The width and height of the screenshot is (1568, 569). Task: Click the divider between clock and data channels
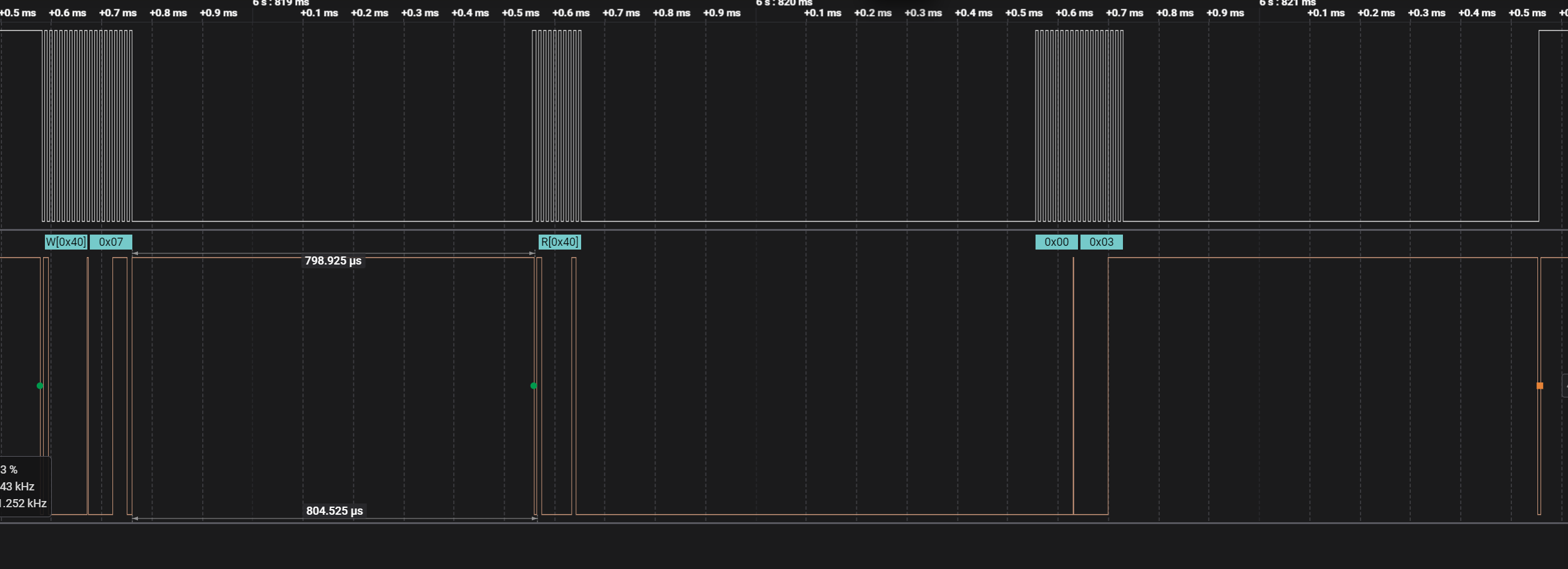[784, 230]
